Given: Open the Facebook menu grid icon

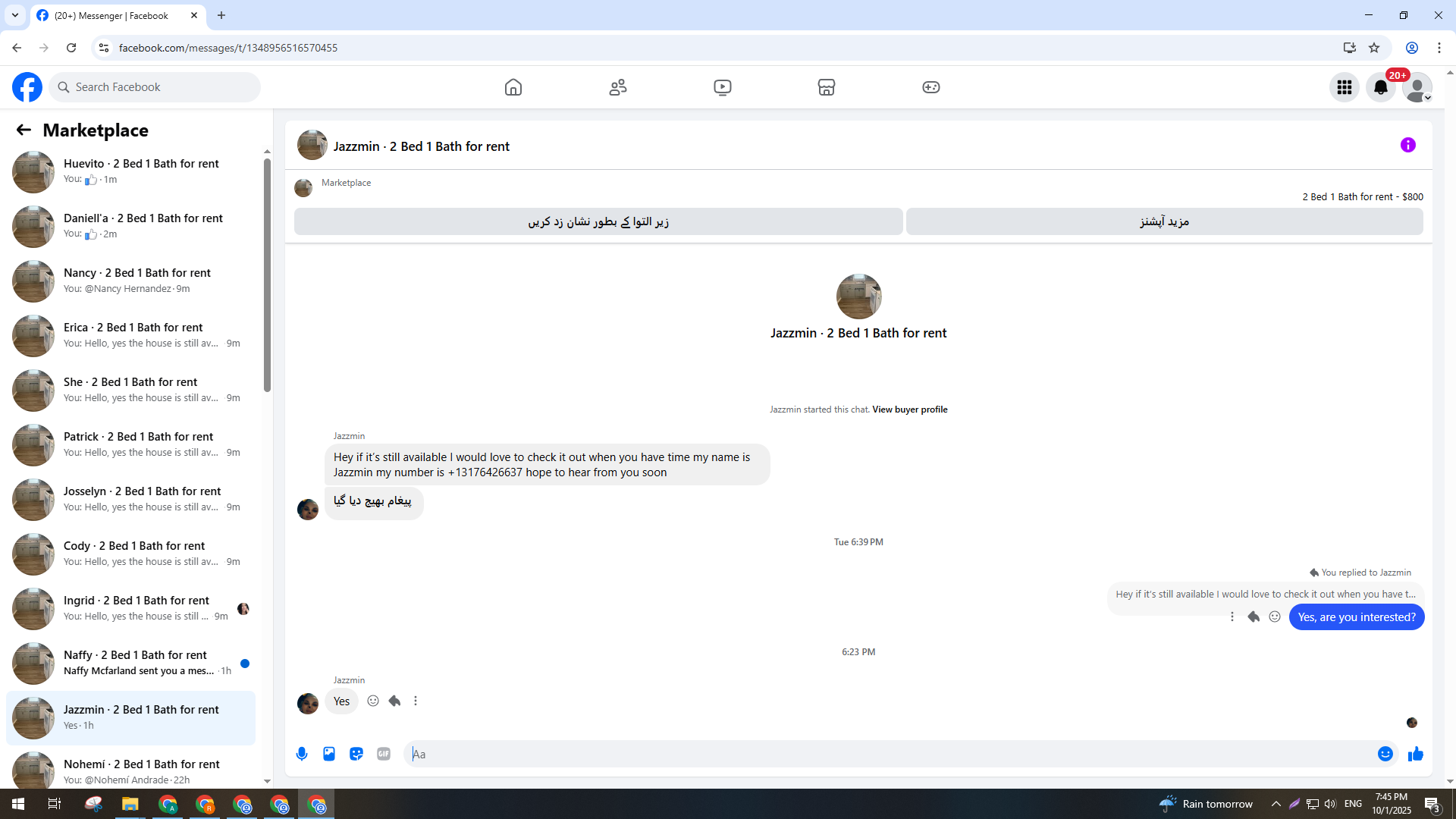Looking at the screenshot, I should 1345,87.
